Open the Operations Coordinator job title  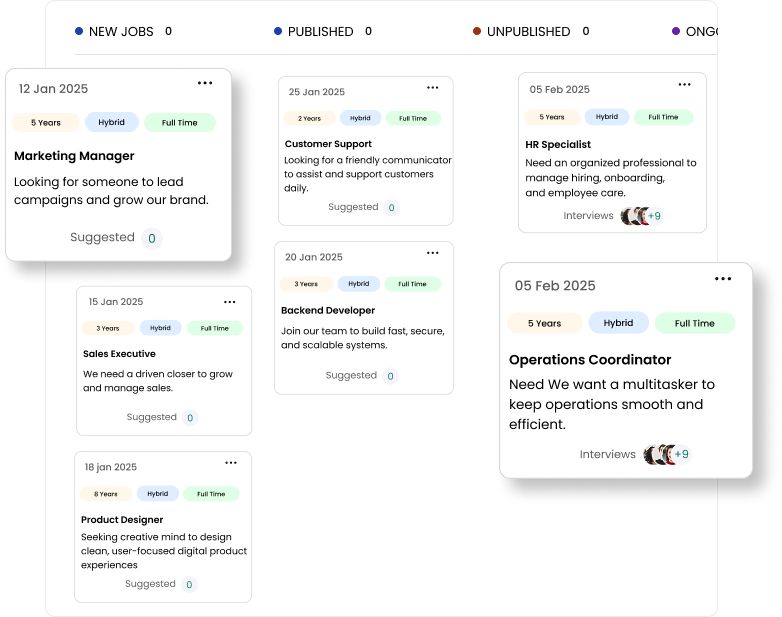point(590,360)
